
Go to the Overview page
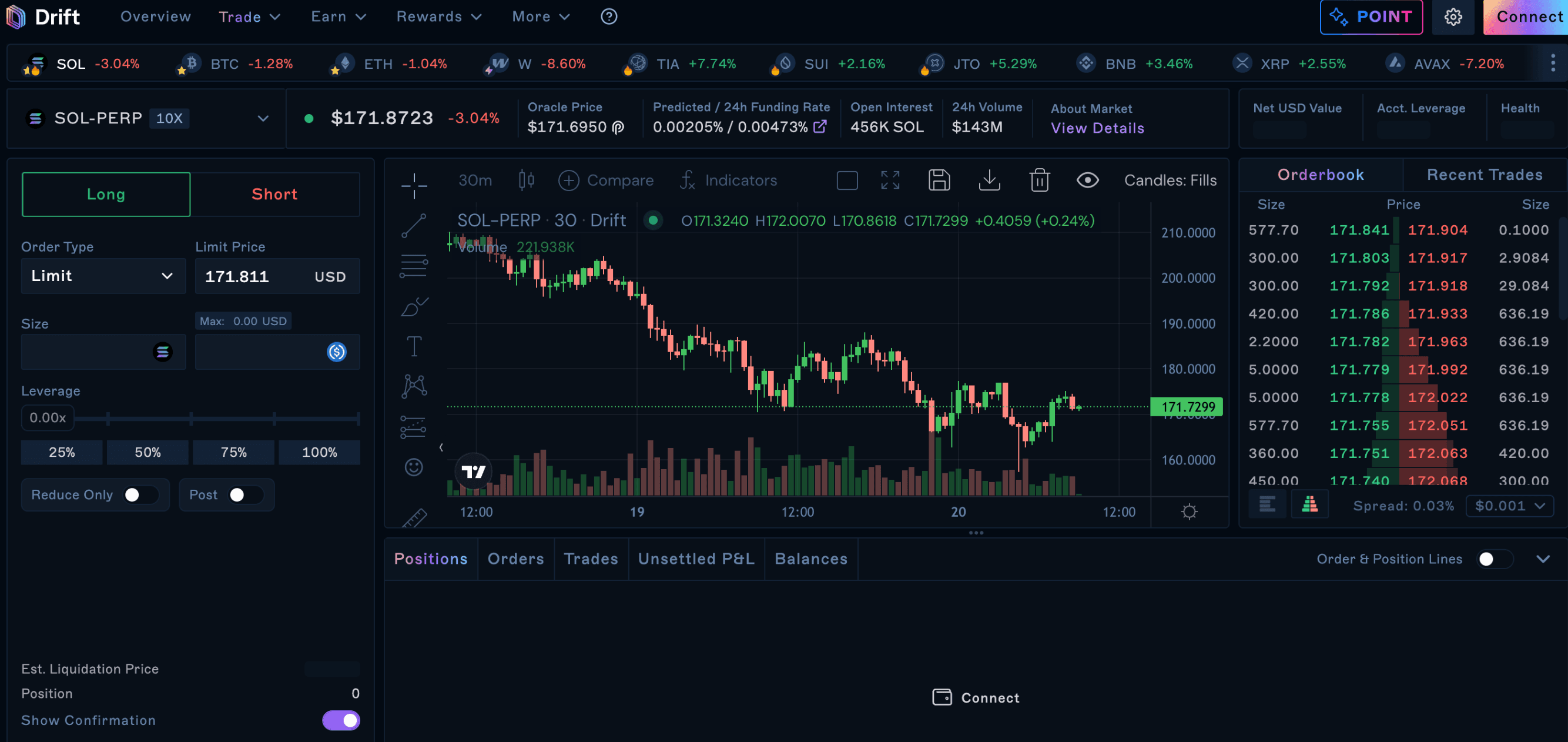coord(156,16)
